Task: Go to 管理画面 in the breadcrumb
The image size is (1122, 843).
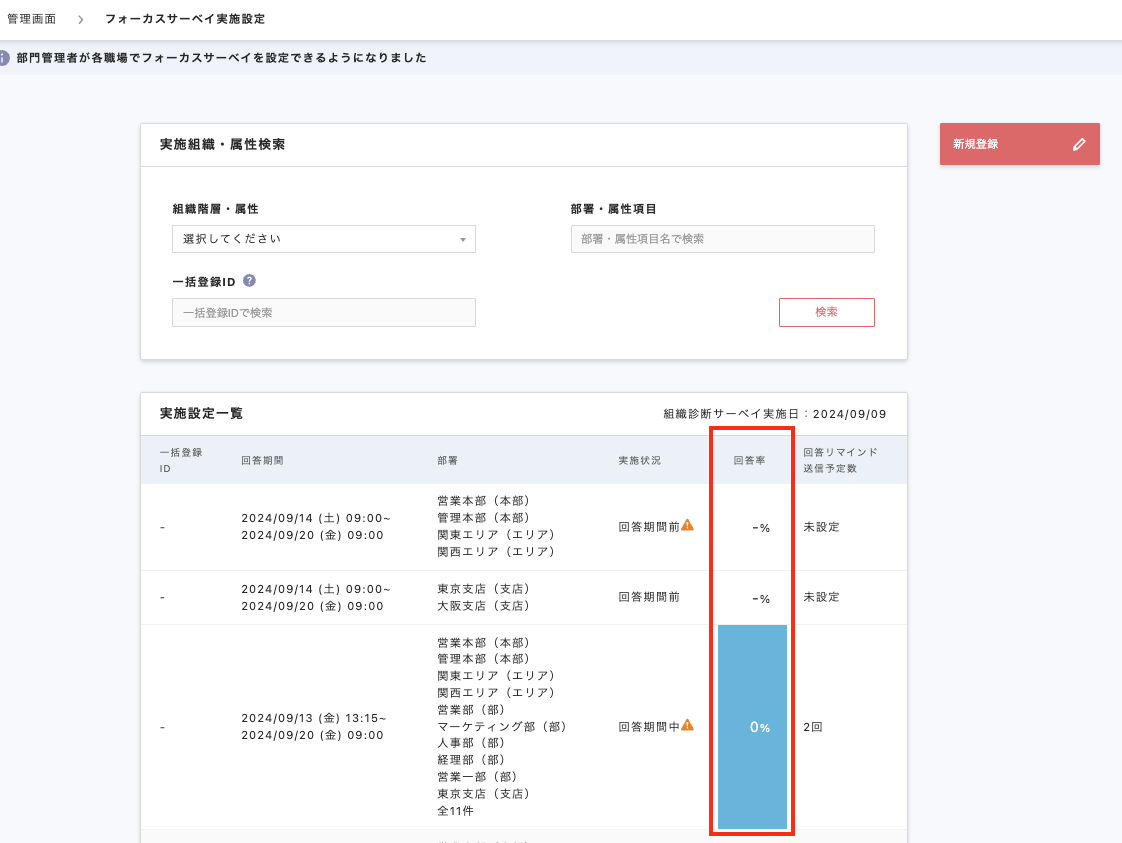Action: pyautogui.click(x=31, y=19)
